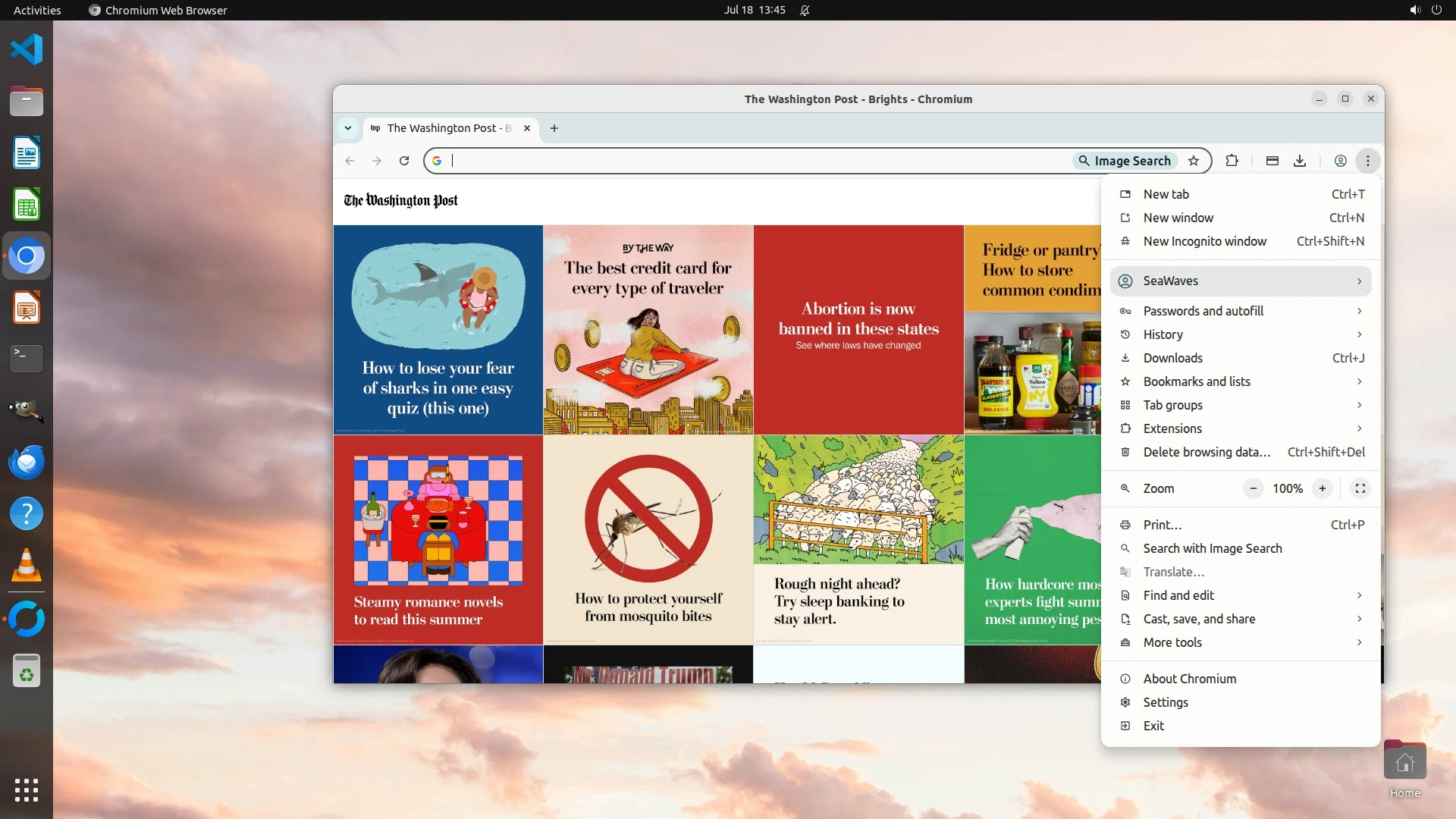Open a new tab with plus button
The image size is (1456, 819).
[x=554, y=128]
